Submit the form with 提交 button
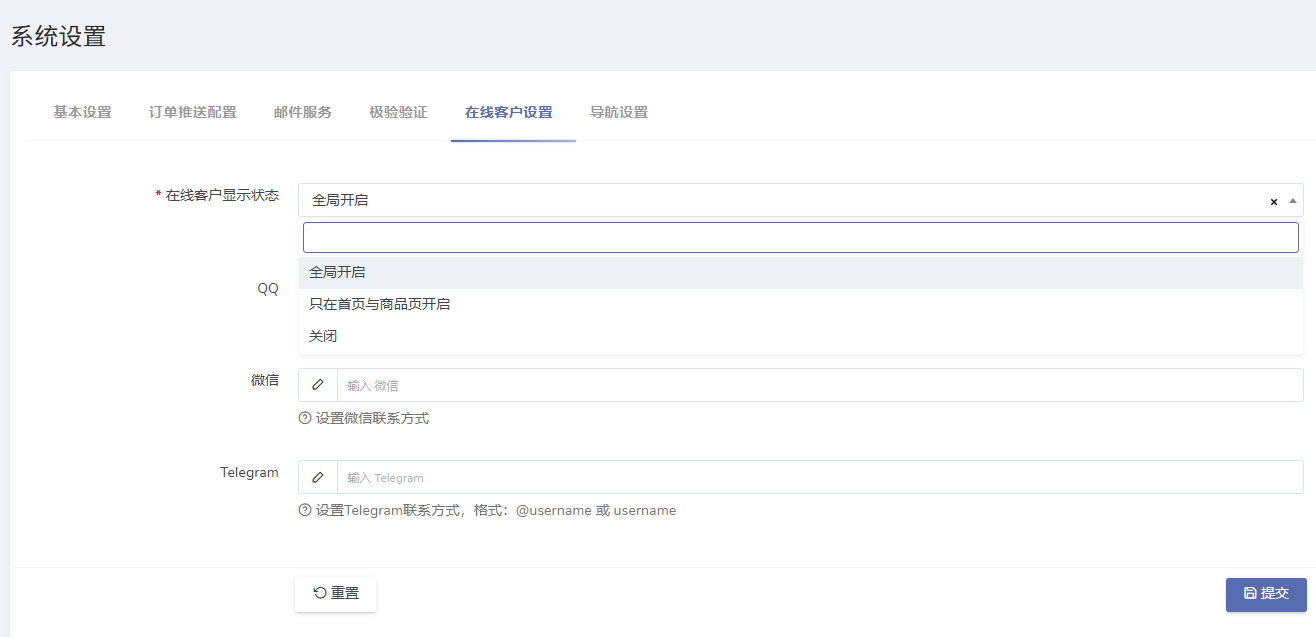Image resolution: width=1316 pixels, height=637 pixels. pos(1265,594)
